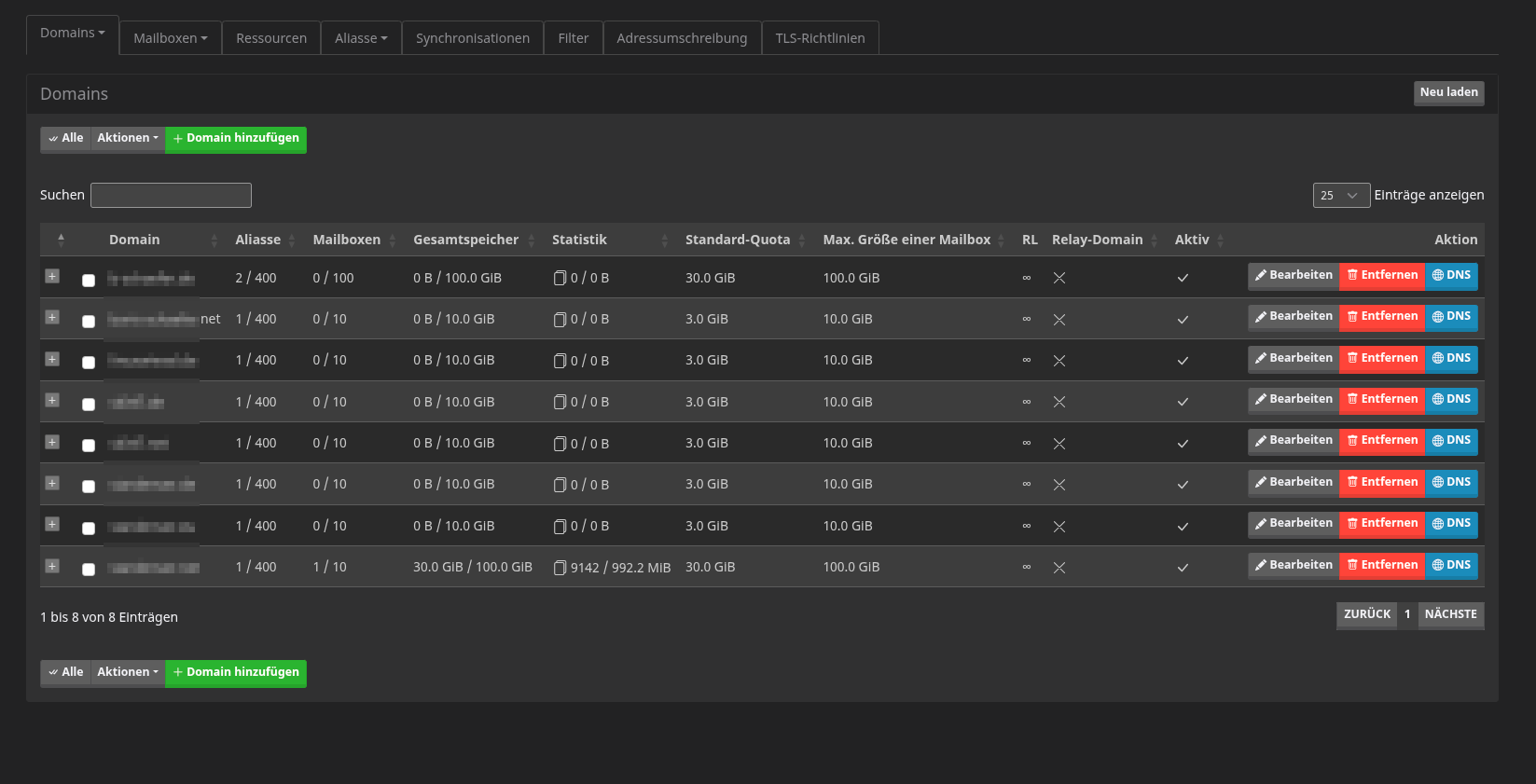Go to the NÄCHSTE page
Screen dimensions: 1536x784
click(1450, 614)
